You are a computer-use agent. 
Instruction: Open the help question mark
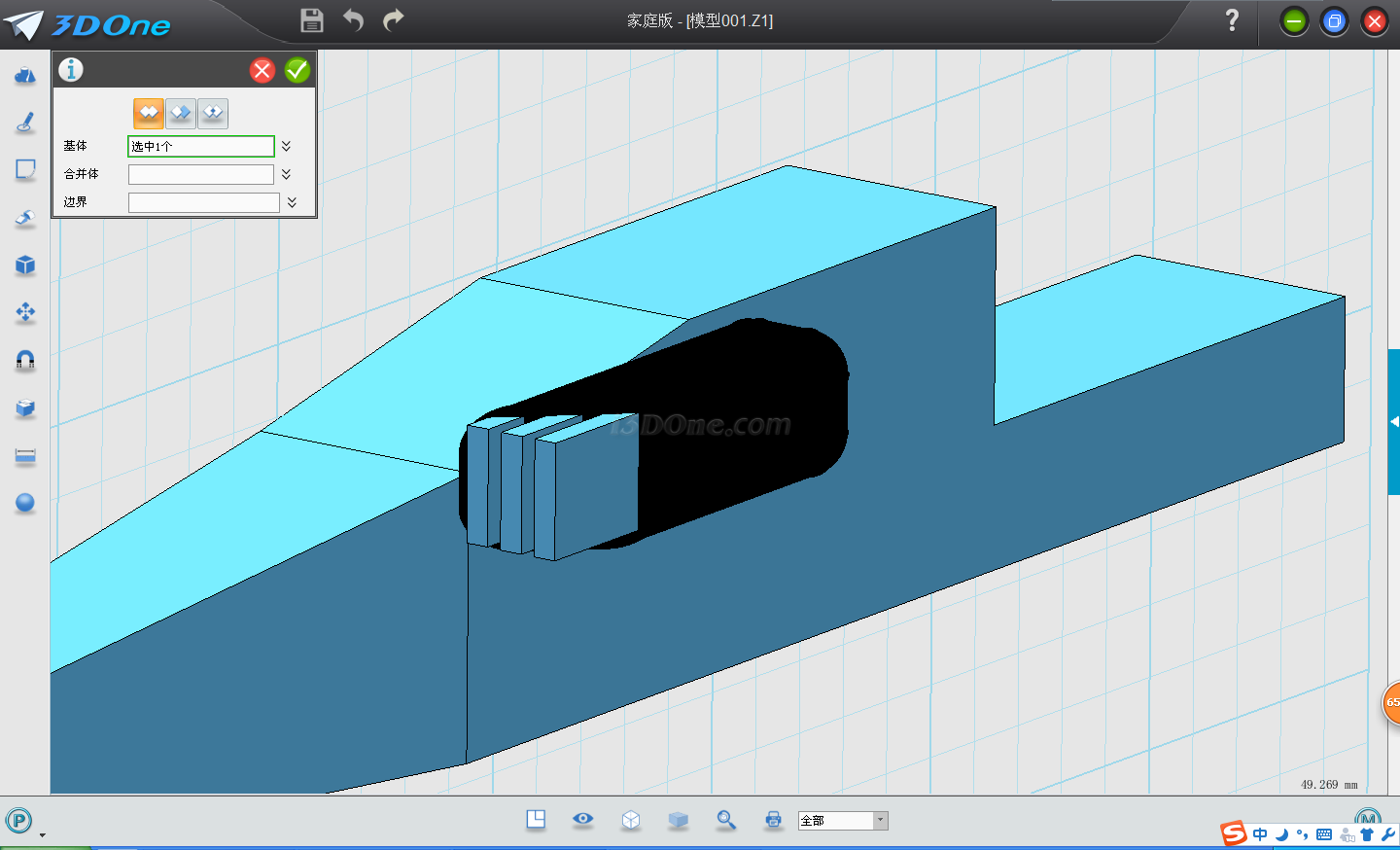pyautogui.click(x=1232, y=20)
